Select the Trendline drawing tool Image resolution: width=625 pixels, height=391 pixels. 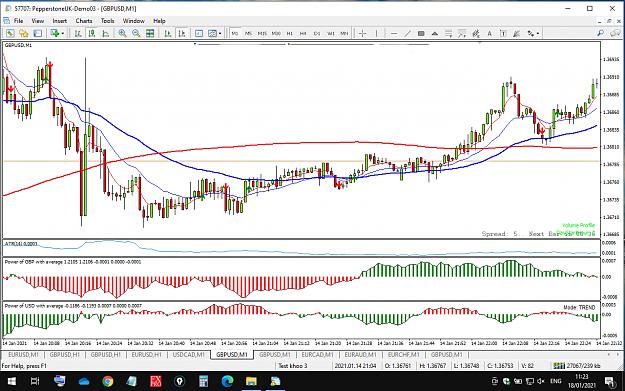tap(407, 33)
